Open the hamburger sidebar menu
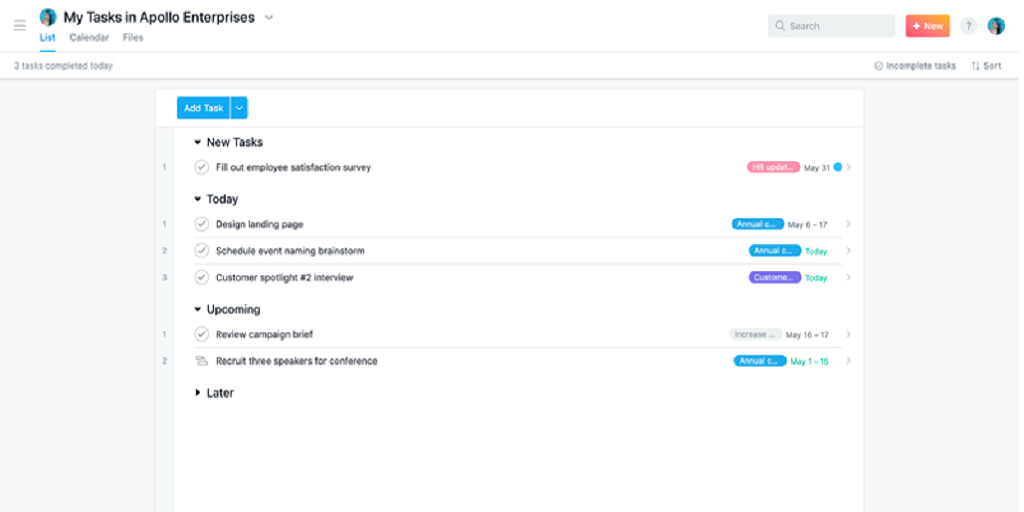1024x512 pixels. (20, 25)
